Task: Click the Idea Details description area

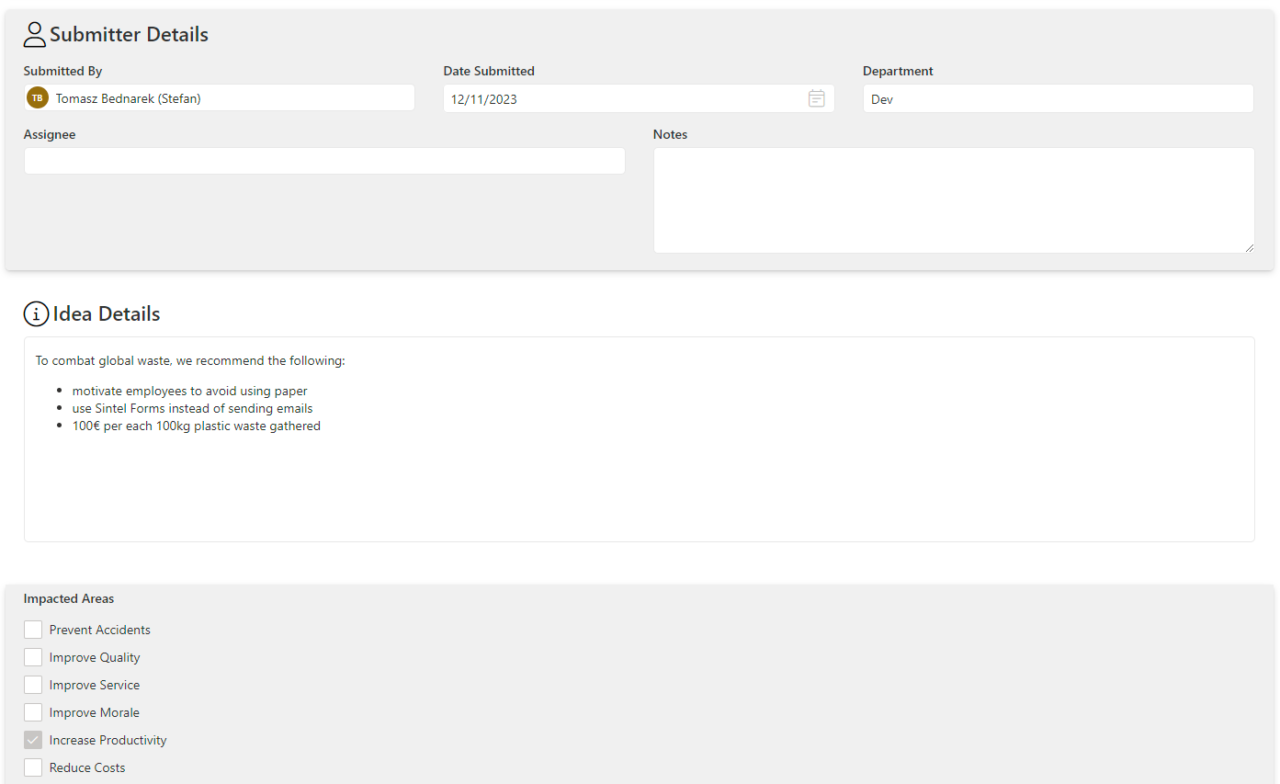Action: [640, 440]
